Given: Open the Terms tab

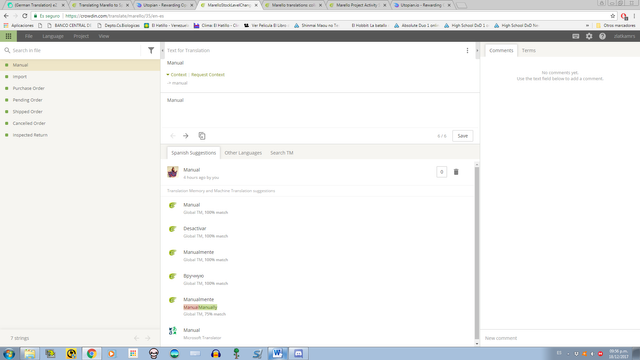Looking at the screenshot, I should pos(529,51).
